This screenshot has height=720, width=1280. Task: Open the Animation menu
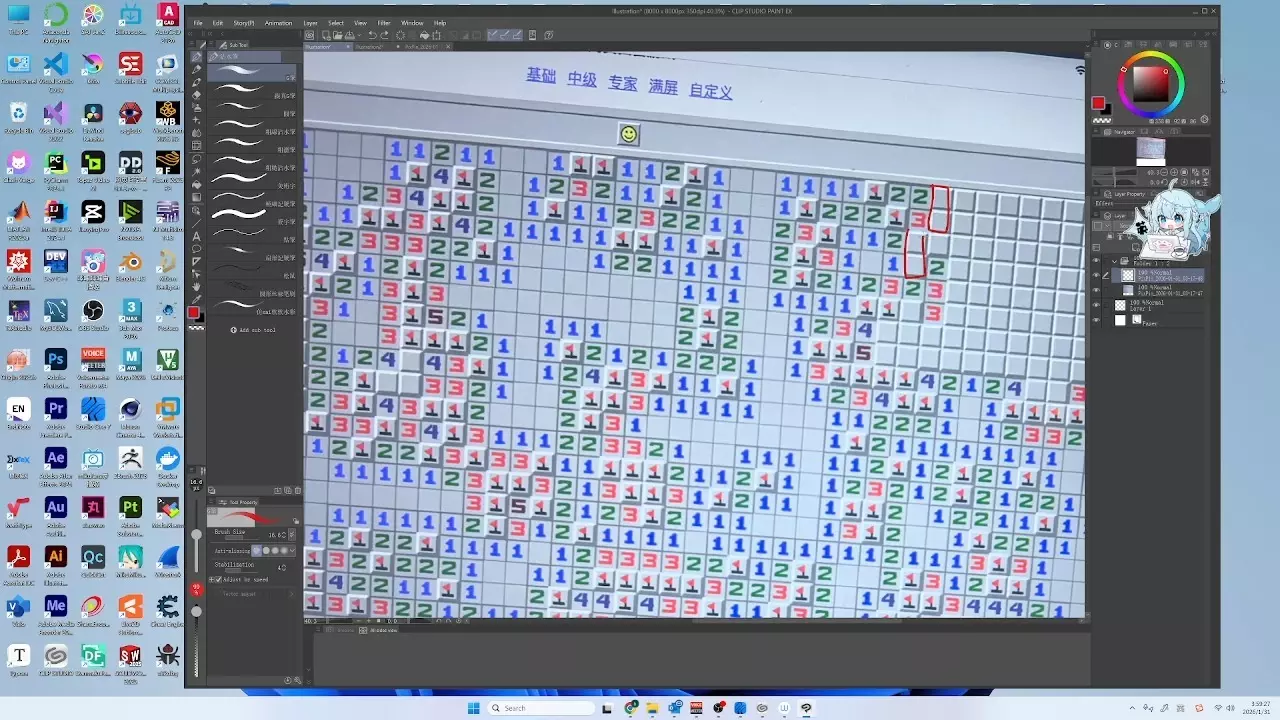coord(279,22)
